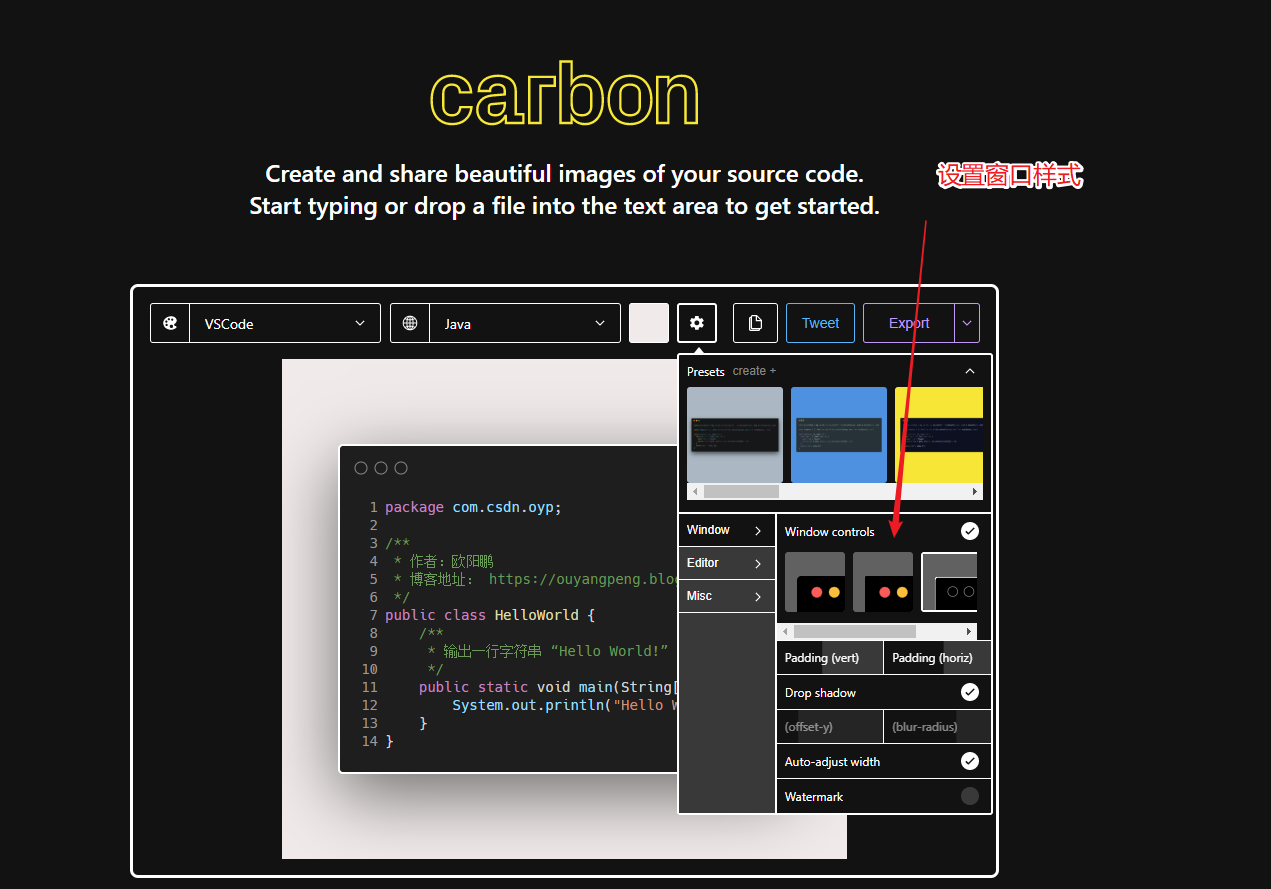Open the Window settings tab
The width and height of the screenshot is (1271, 889).
click(727, 530)
